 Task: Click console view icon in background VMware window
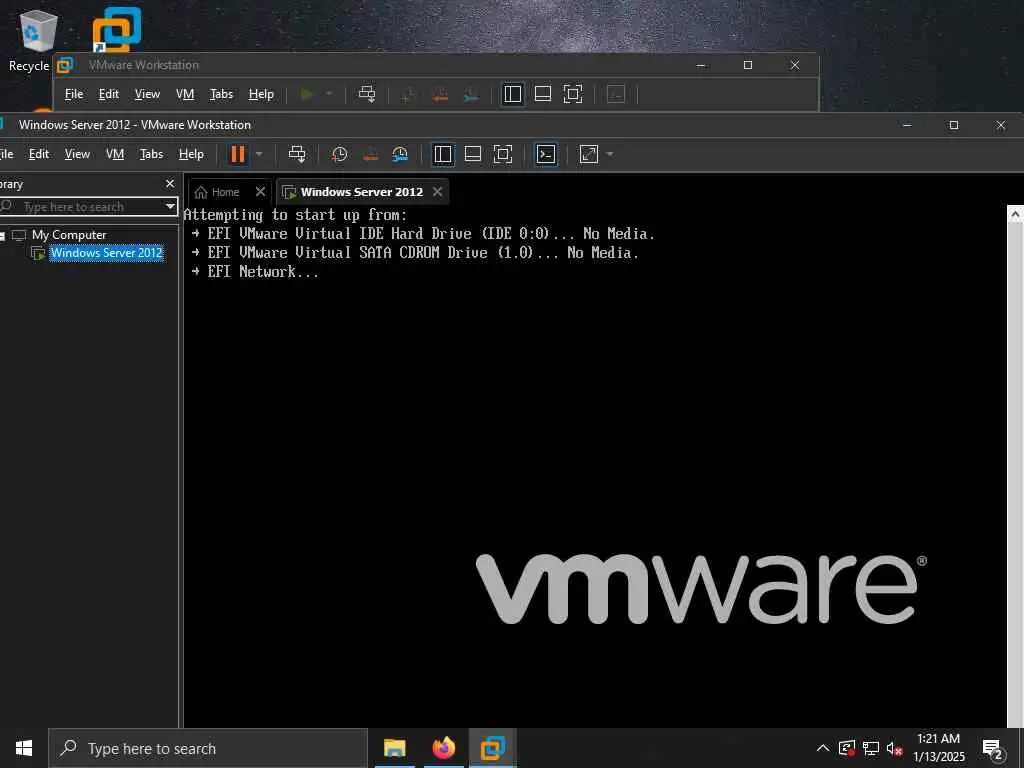click(616, 94)
